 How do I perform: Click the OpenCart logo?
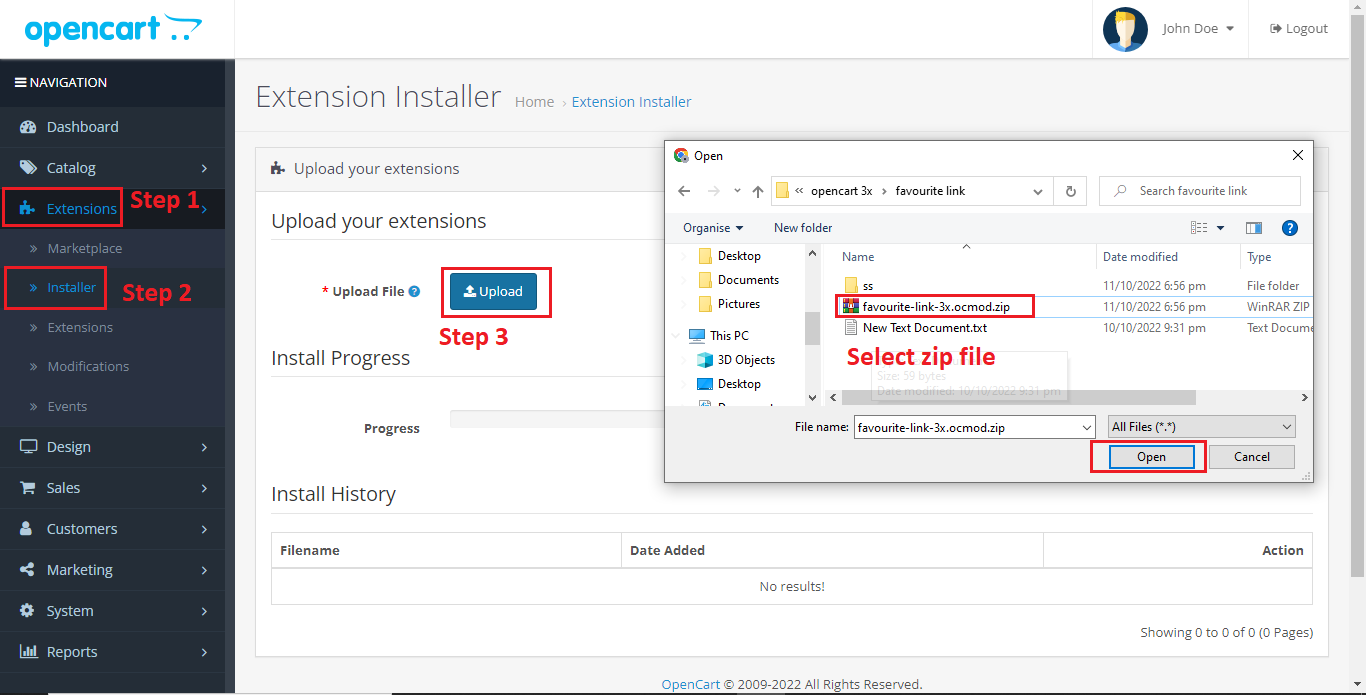(x=113, y=29)
